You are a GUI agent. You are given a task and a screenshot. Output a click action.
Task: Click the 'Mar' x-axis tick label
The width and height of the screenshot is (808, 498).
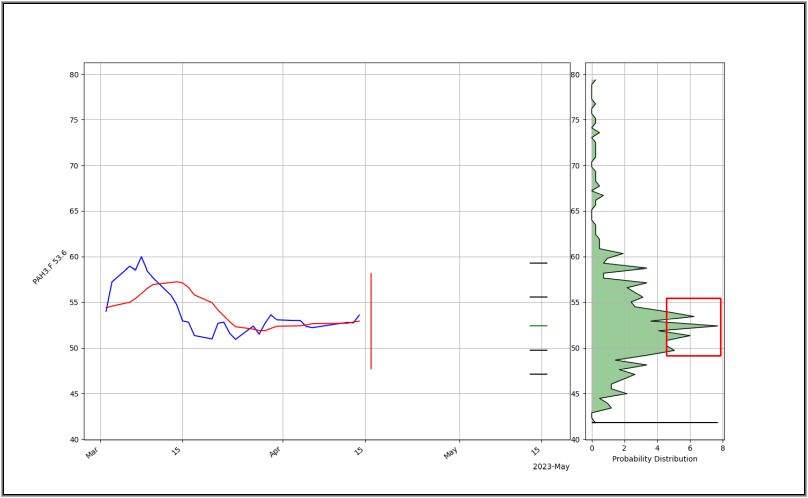coord(92,453)
